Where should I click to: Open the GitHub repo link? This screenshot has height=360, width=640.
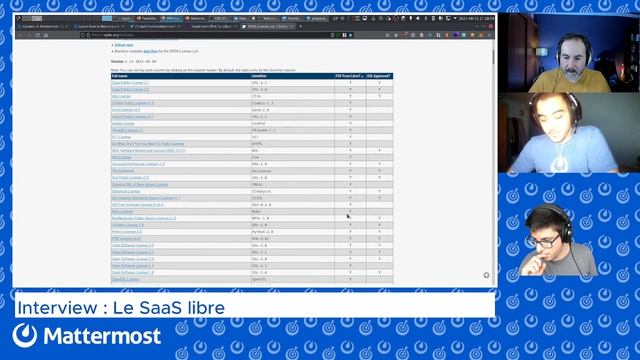[x=124, y=45]
